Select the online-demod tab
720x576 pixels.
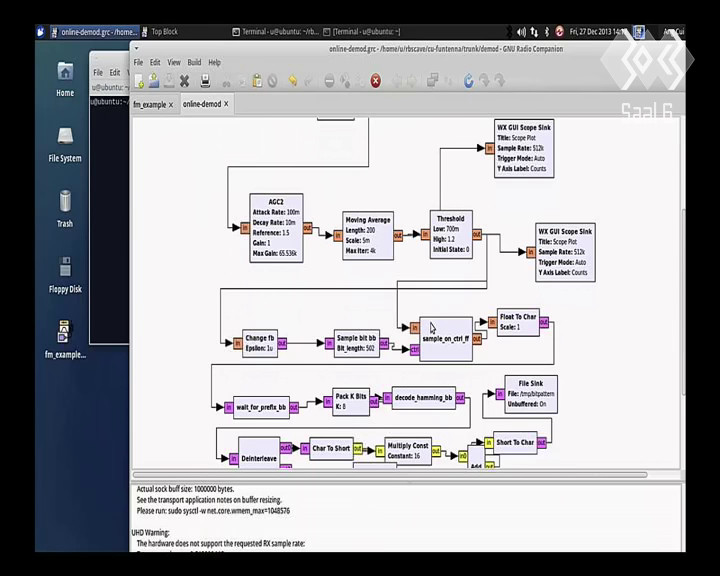pyautogui.click(x=202, y=104)
